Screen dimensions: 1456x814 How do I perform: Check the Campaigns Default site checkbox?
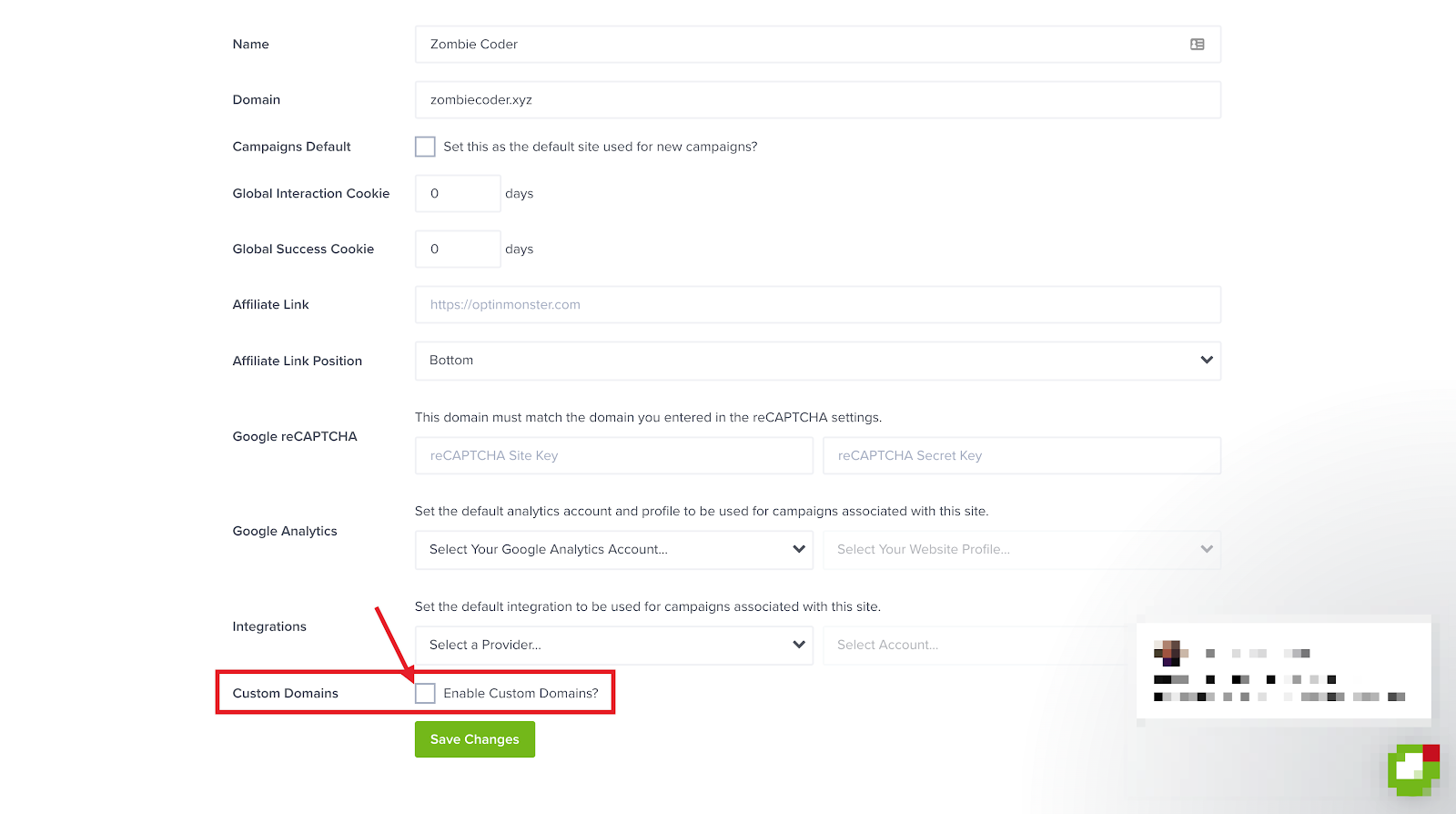pyautogui.click(x=425, y=147)
